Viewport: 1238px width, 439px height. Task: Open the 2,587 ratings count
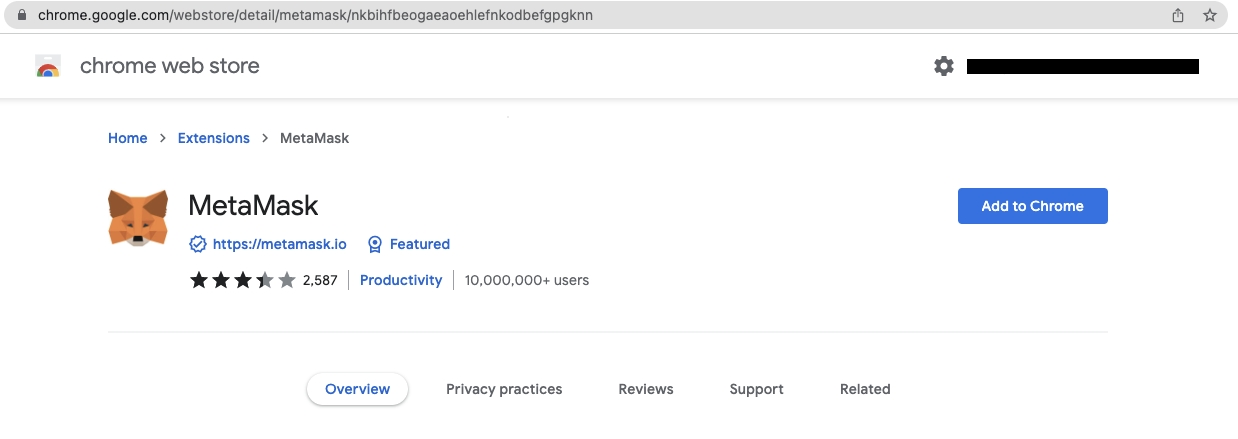320,280
